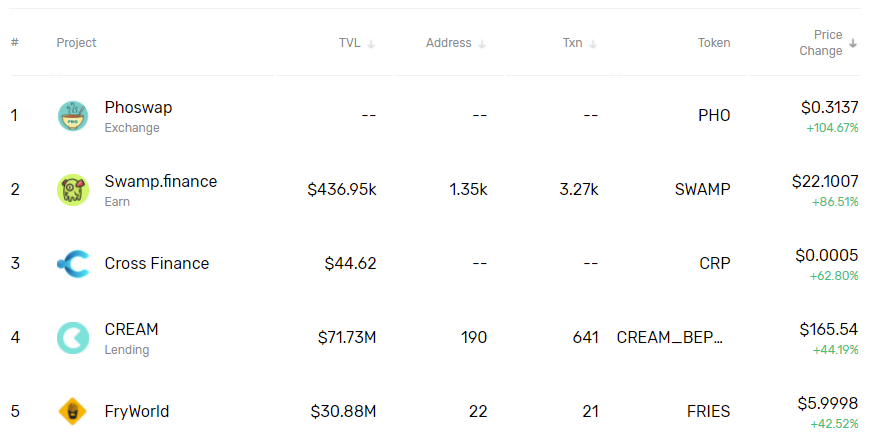Sort by TVL arrow icon
Viewport: 880px width, 440px height.
click(371, 44)
